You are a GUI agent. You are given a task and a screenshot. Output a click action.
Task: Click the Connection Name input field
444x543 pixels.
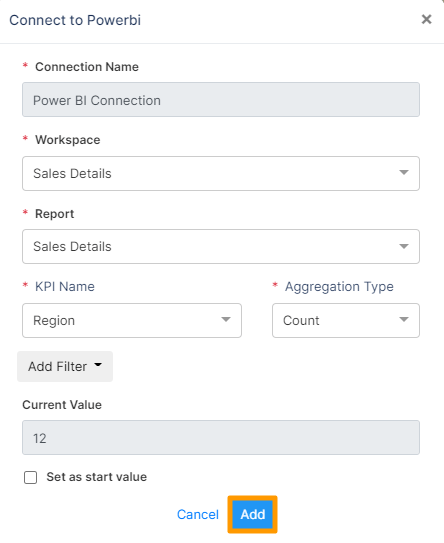pos(221,100)
